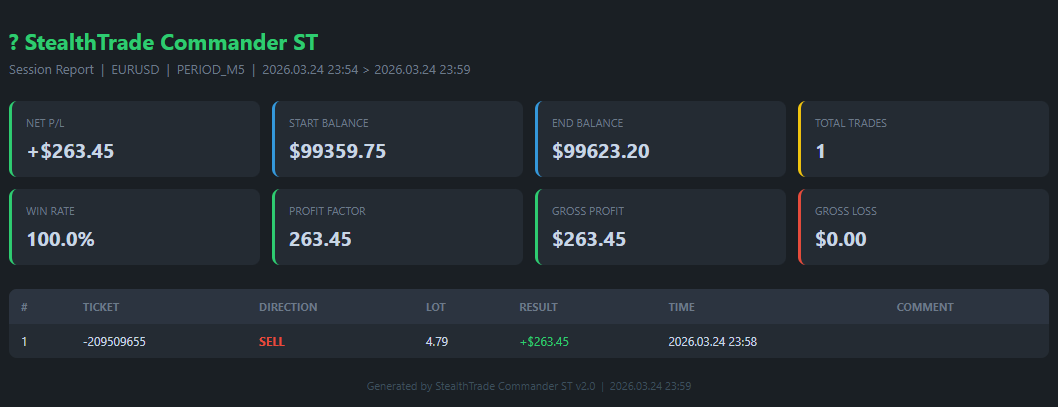1058x407 pixels.
Task: Click the Comment column header
Action: click(925, 307)
